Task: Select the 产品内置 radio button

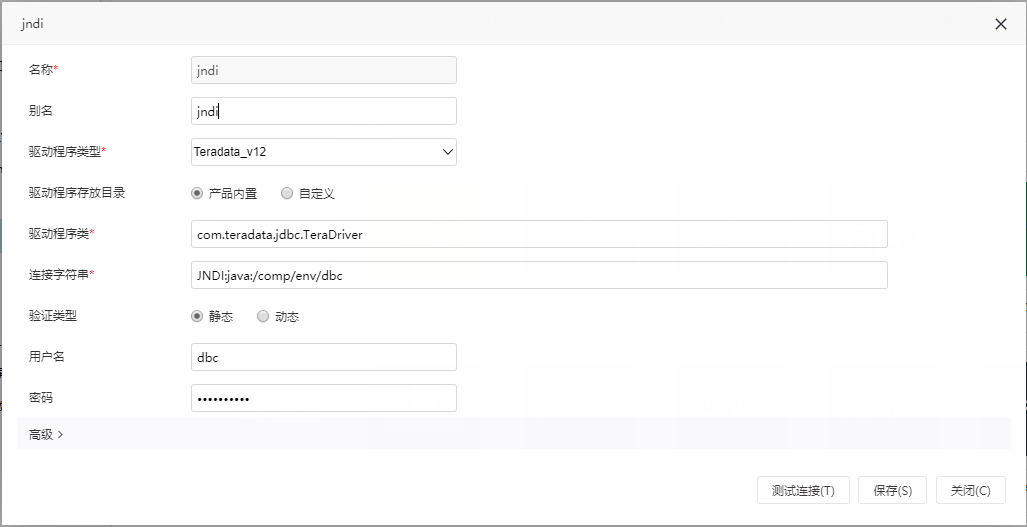Action: tap(196, 193)
